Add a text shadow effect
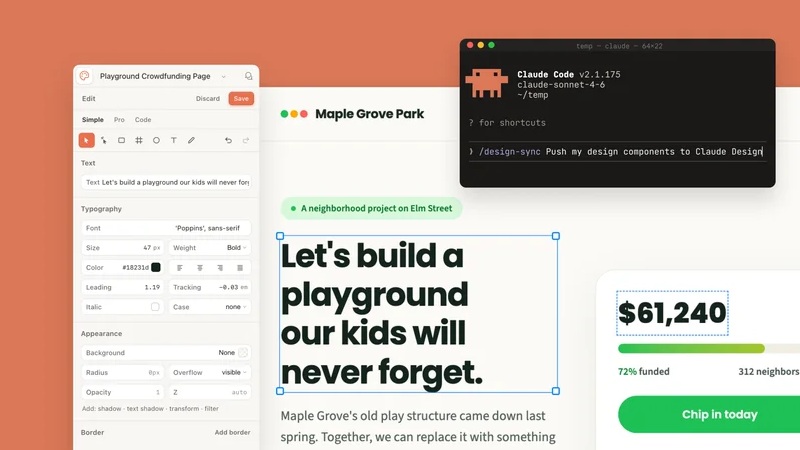The width and height of the screenshot is (800, 450). point(145,409)
